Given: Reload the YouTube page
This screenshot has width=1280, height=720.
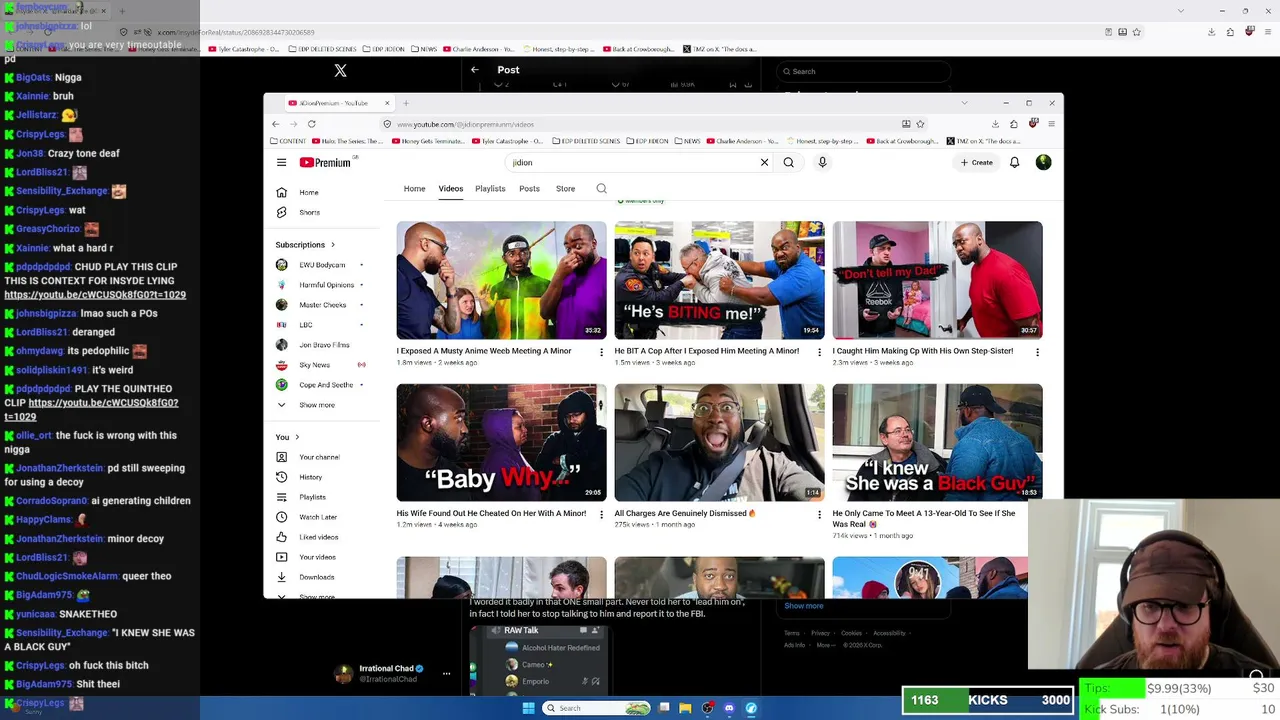Looking at the screenshot, I should (x=312, y=124).
